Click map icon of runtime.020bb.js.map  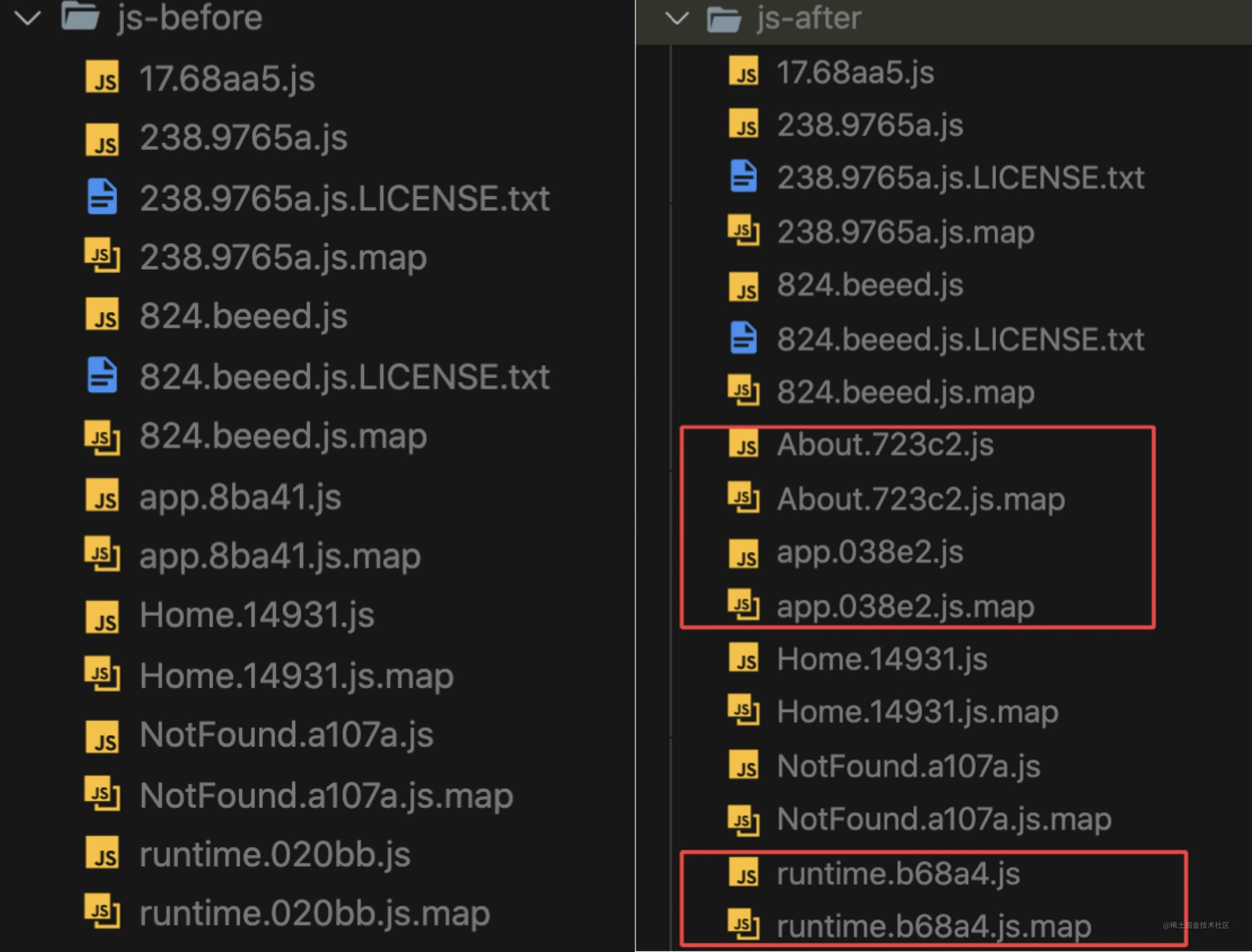pos(103,911)
